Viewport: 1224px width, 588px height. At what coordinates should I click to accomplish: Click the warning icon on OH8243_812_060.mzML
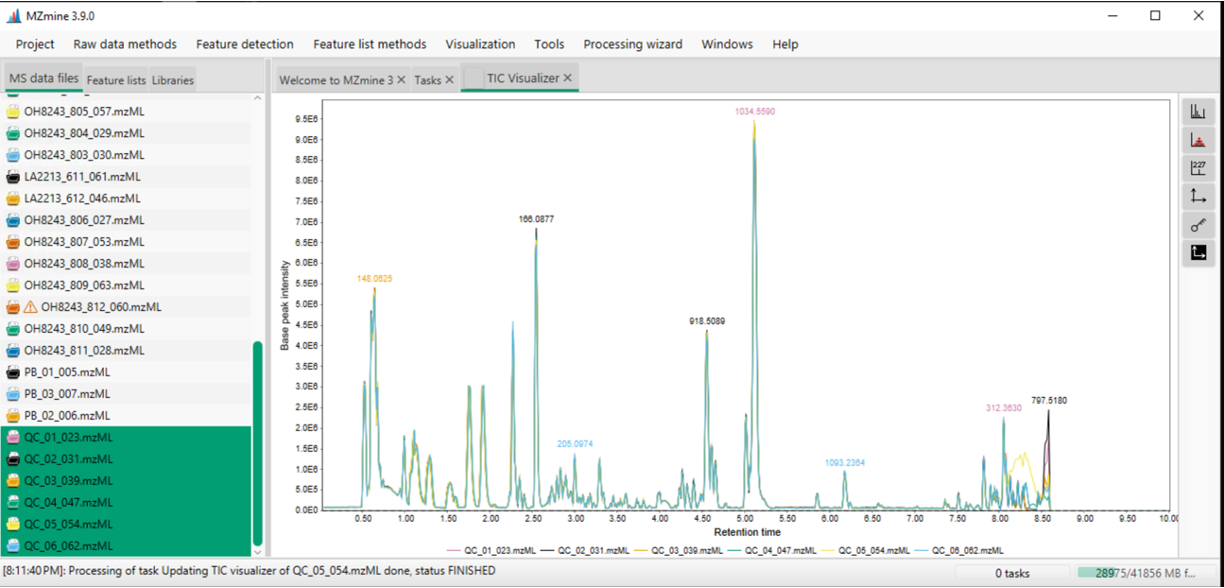point(30,307)
